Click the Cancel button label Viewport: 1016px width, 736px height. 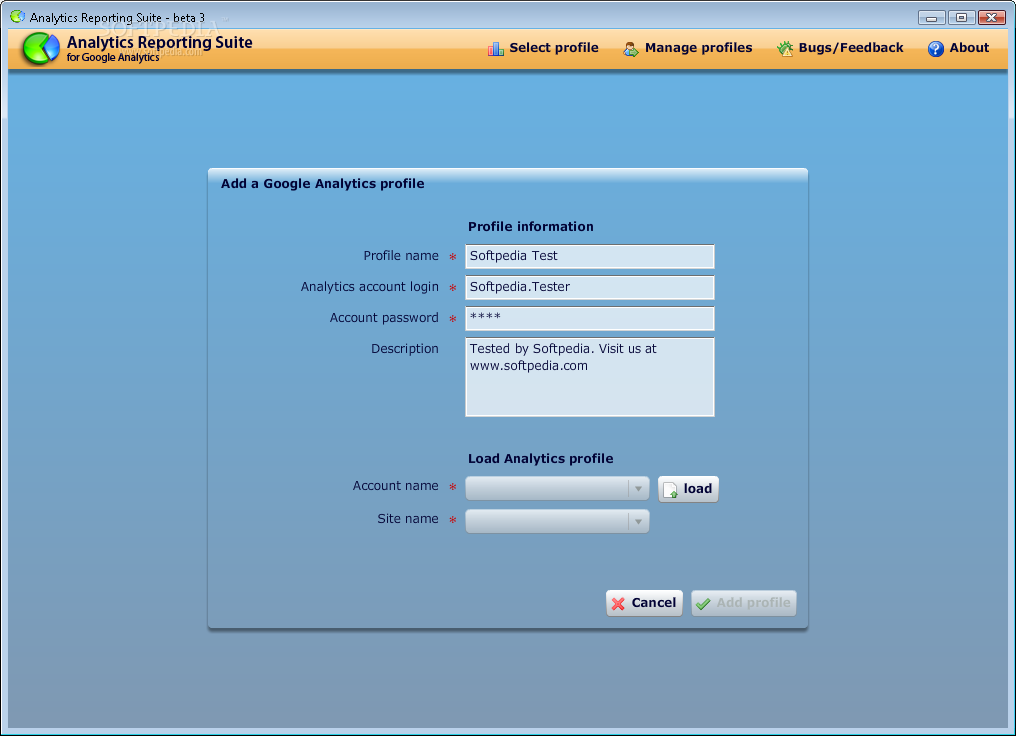[653, 603]
